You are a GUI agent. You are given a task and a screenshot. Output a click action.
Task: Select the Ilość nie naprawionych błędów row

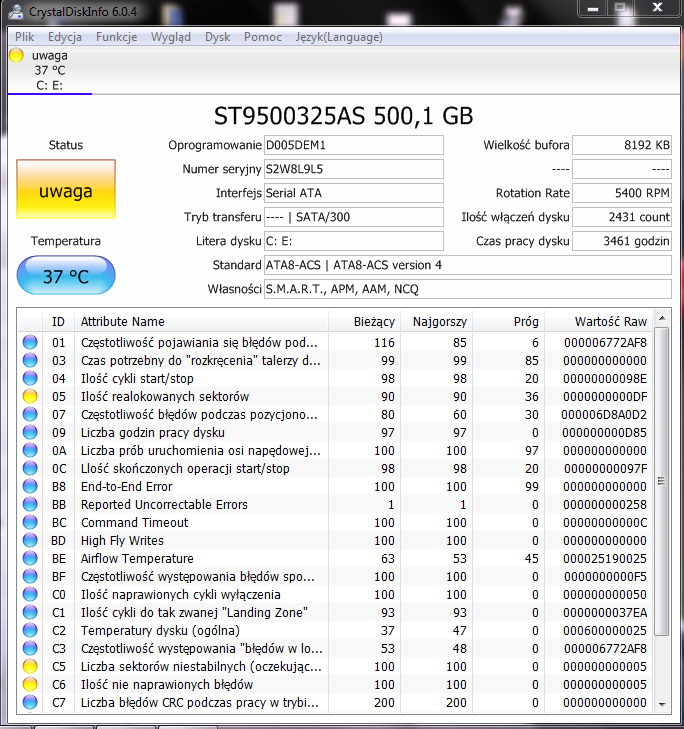click(x=336, y=684)
